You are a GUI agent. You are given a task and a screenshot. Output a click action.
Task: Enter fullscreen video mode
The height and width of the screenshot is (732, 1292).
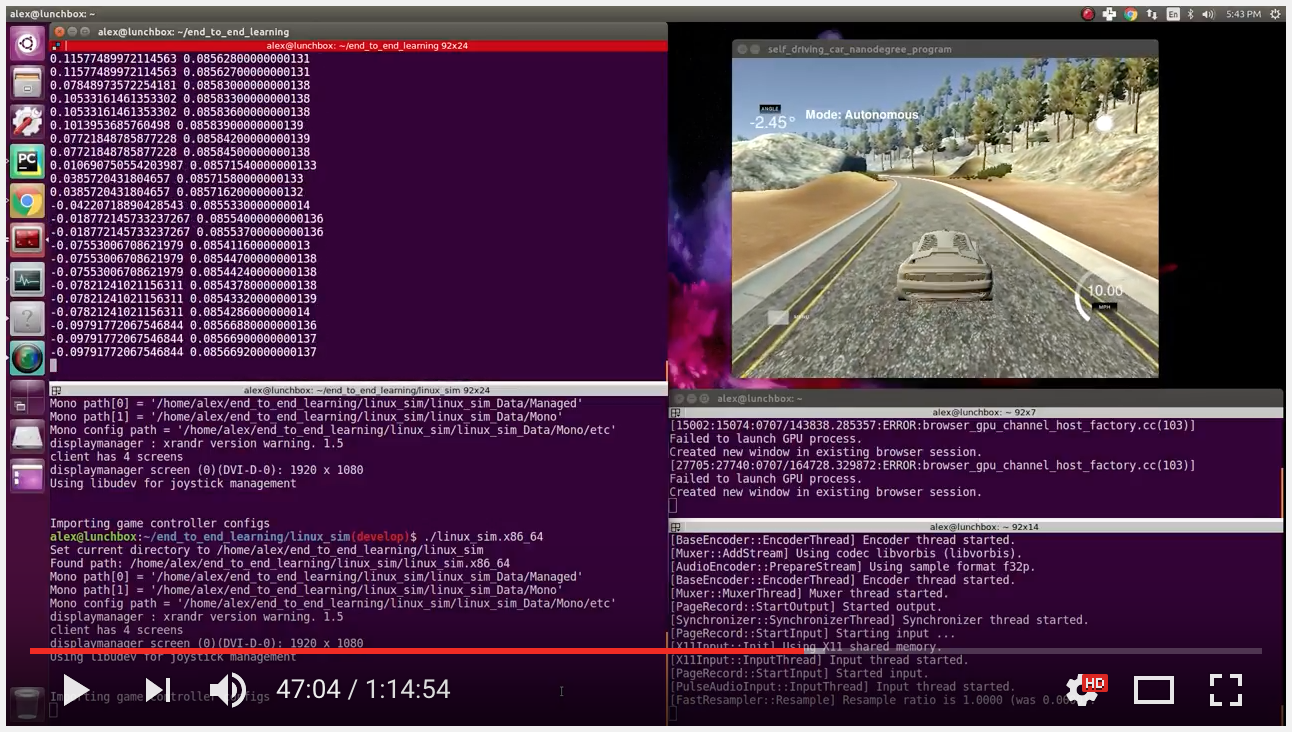pyautogui.click(x=1225, y=689)
